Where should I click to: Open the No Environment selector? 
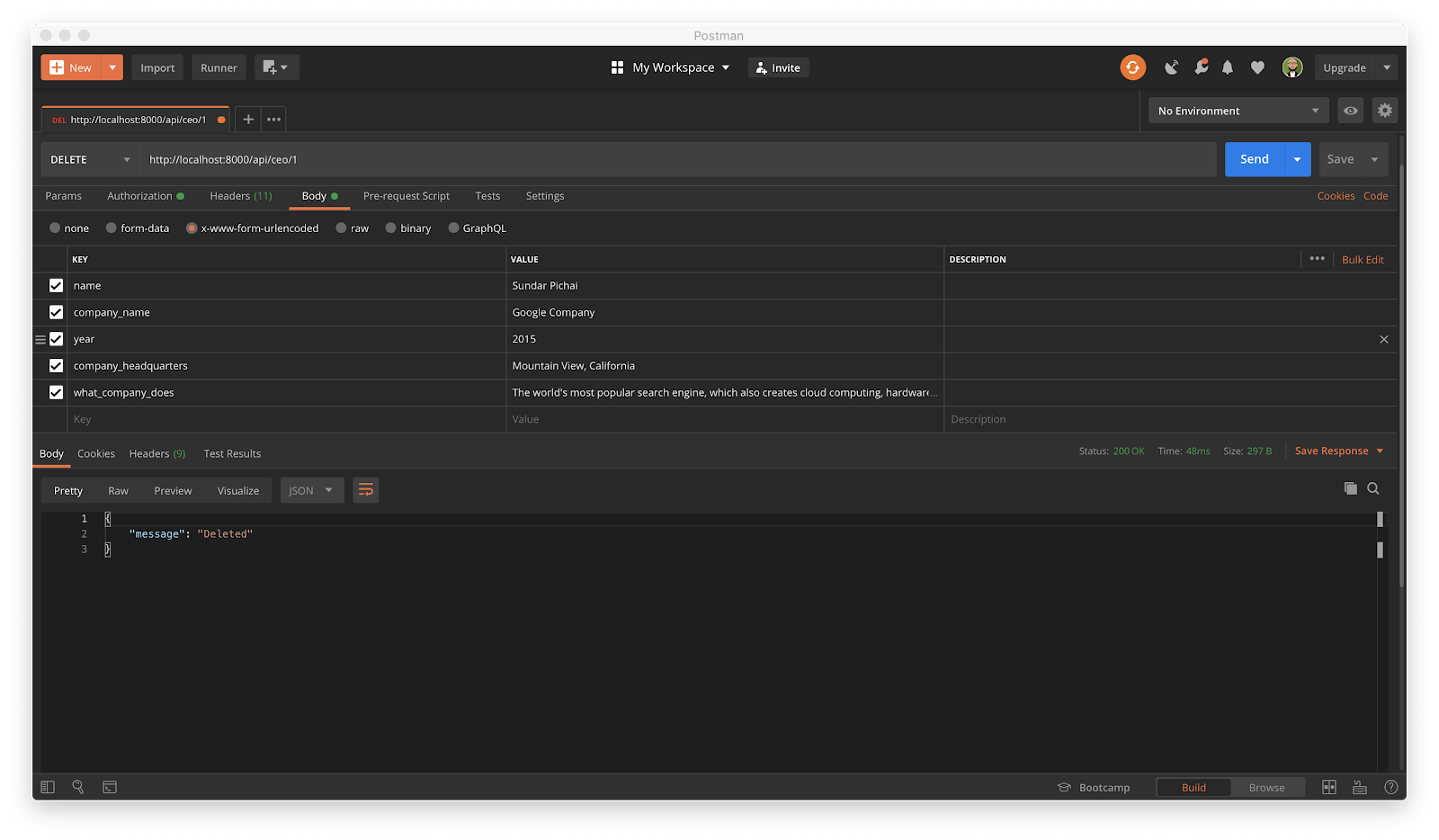(x=1238, y=111)
